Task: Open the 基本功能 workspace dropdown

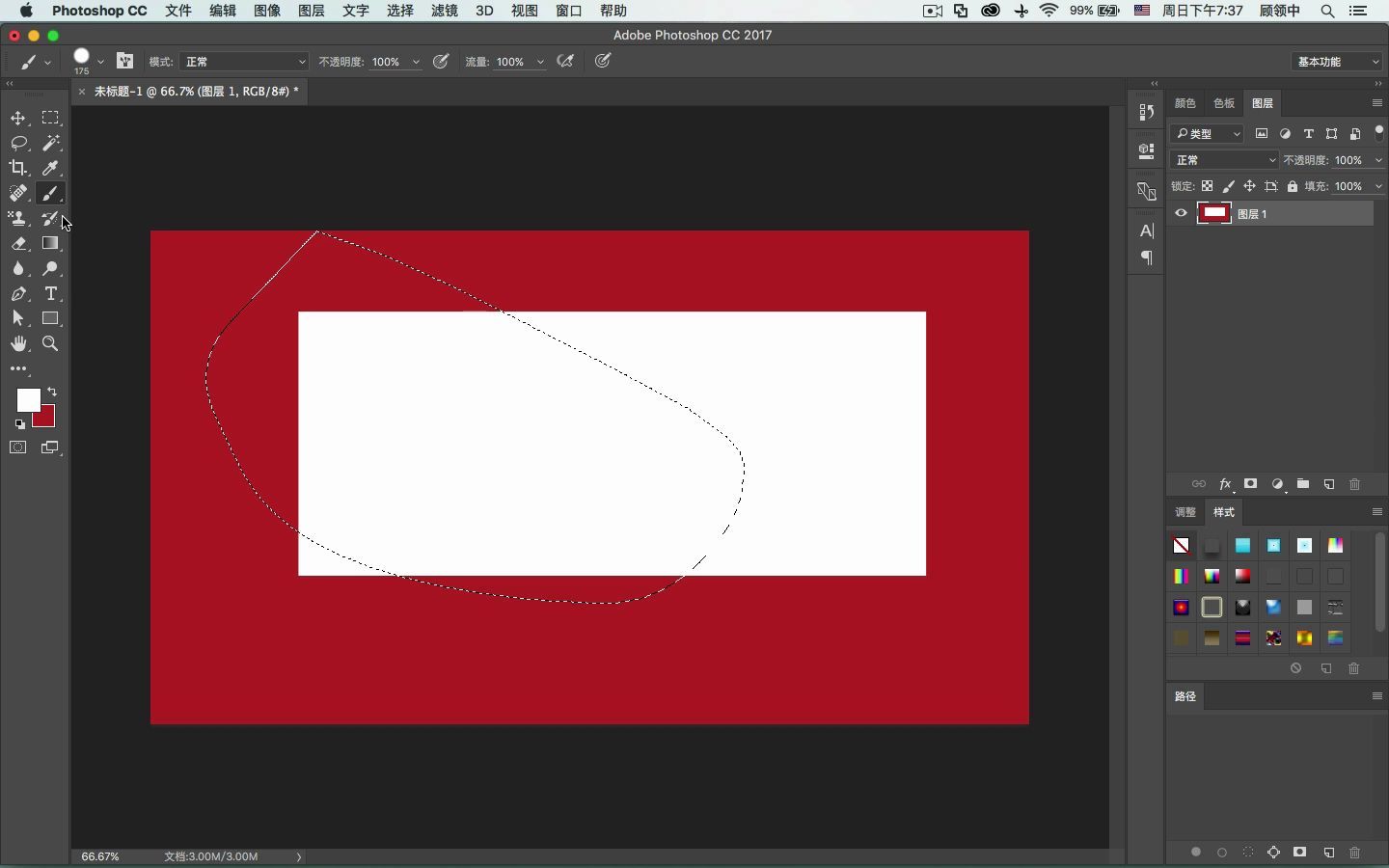Action: tap(1337, 61)
